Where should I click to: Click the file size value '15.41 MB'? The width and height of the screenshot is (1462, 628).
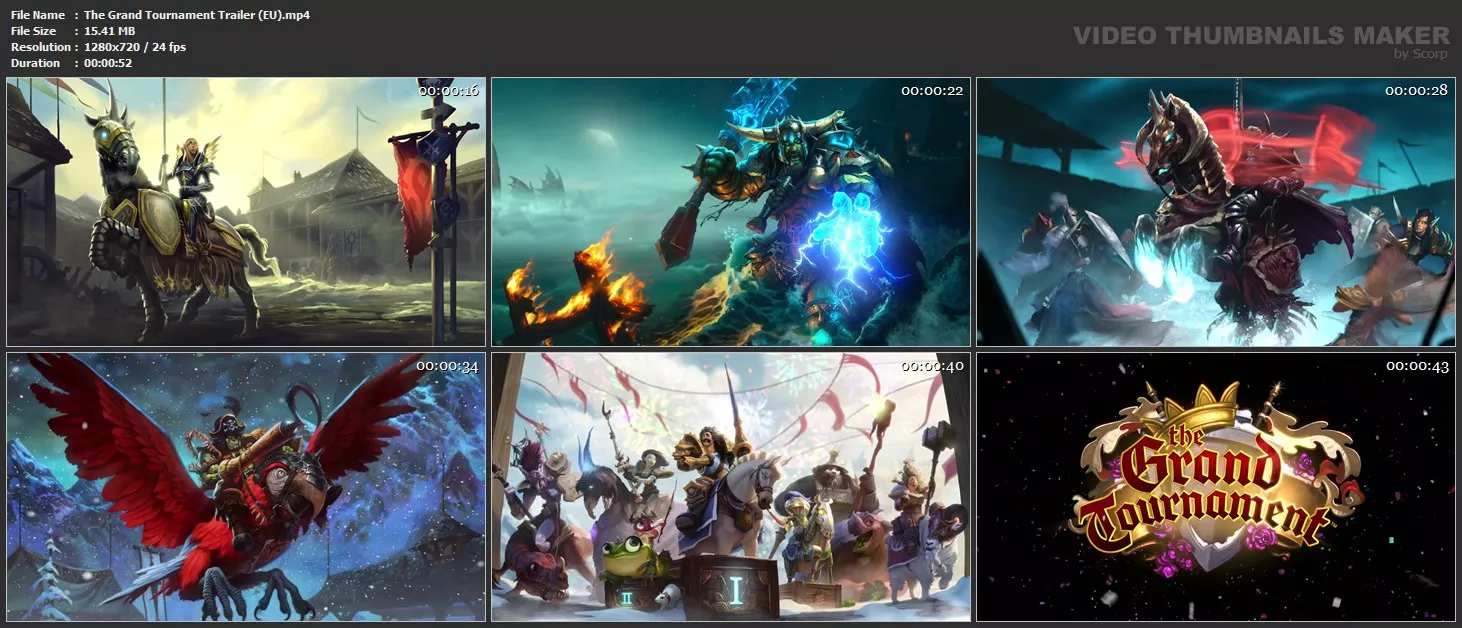[109, 31]
